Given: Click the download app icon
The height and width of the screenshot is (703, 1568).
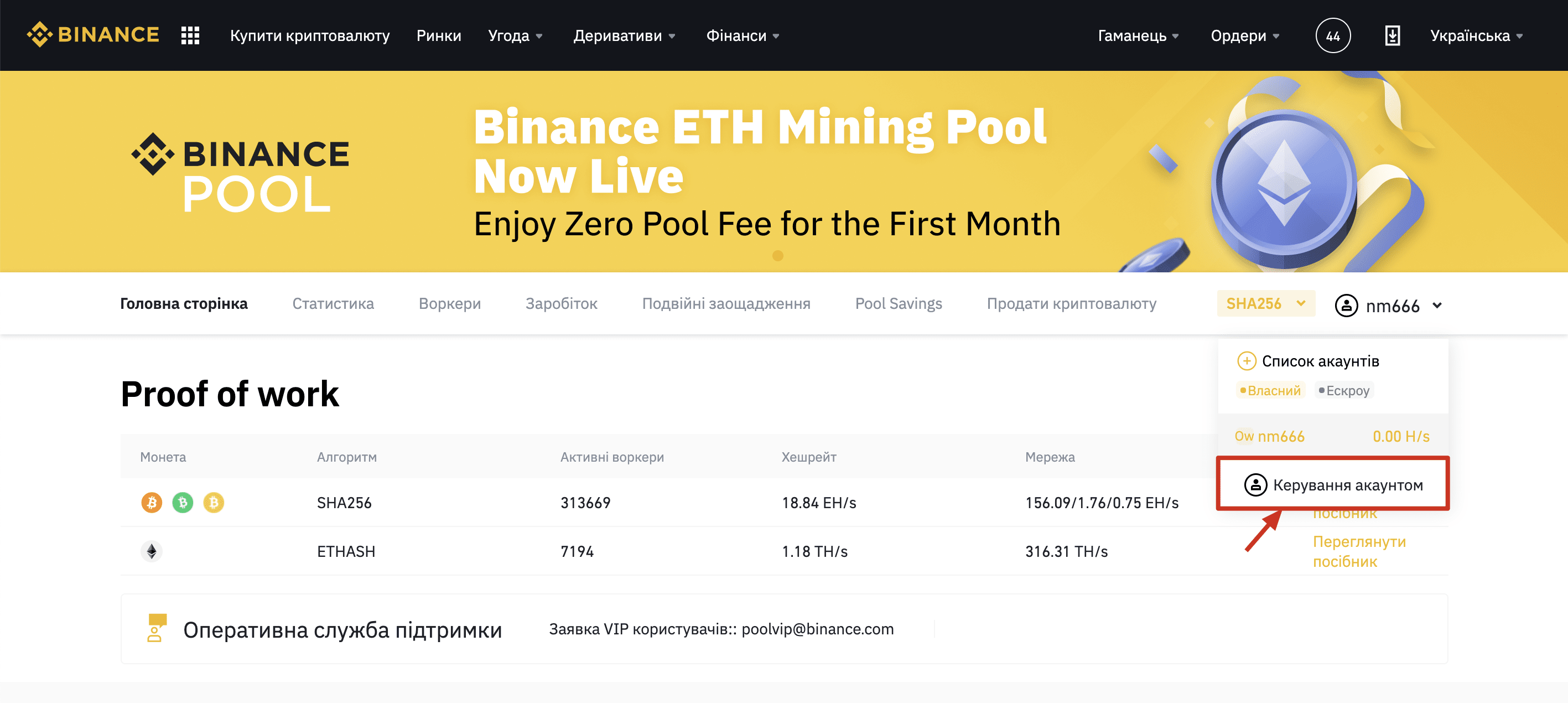Looking at the screenshot, I should pos(1392,35).
